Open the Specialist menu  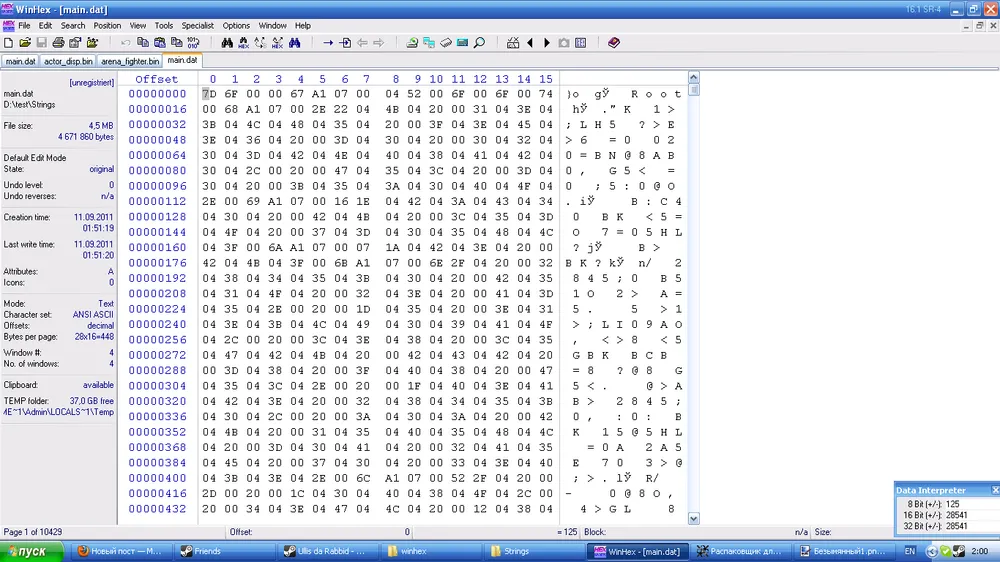pos(197,25)
